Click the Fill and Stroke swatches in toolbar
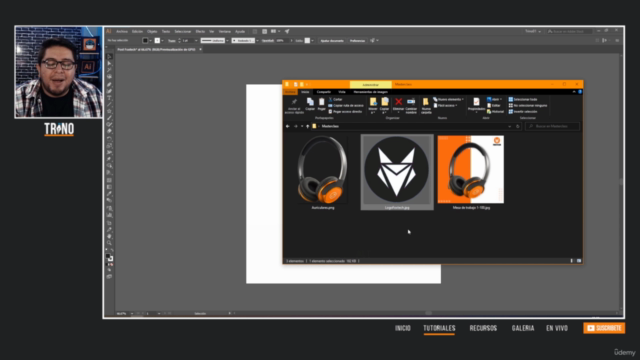 tap(109, 257)
